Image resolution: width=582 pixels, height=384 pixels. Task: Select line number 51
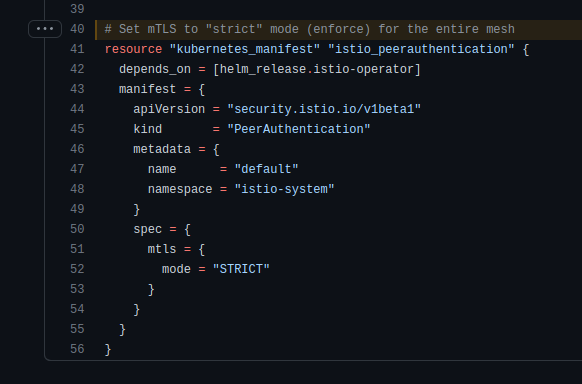(77, 249)
